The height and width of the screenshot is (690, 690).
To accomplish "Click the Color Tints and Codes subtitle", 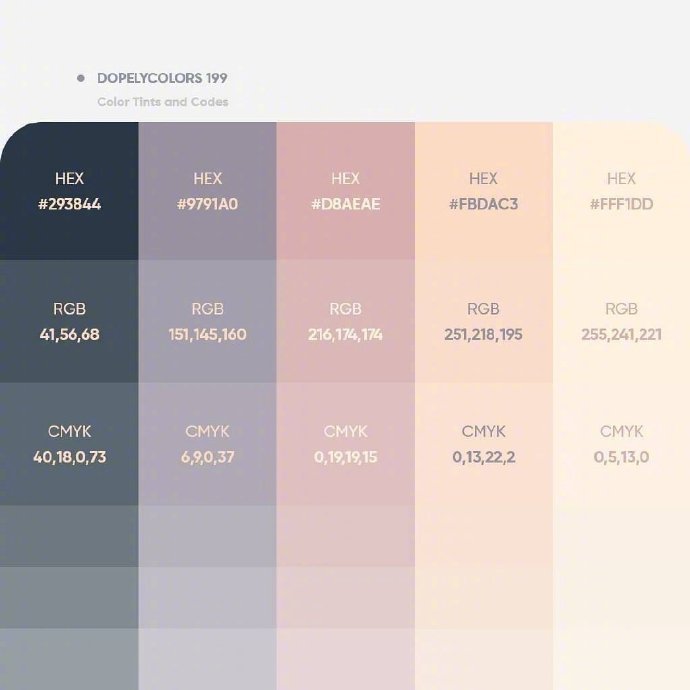I will 163,102.
